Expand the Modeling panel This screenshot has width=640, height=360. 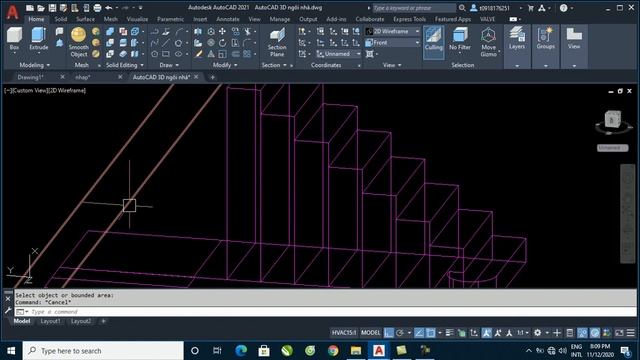tap(35, 65)
